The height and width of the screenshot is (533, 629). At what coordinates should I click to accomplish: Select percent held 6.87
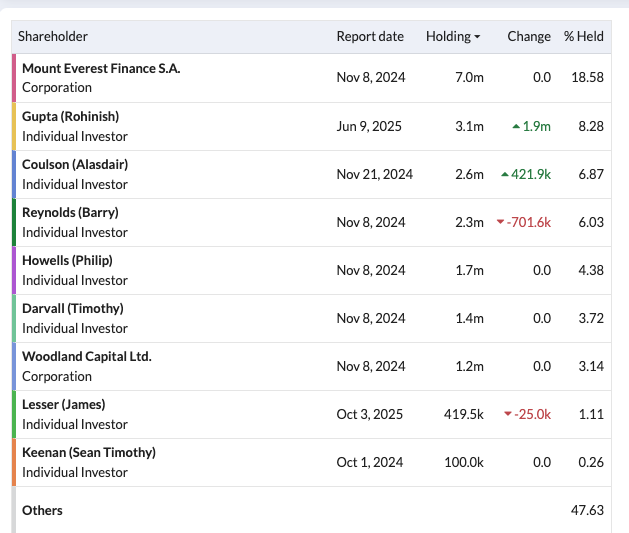pyautogui.click(x=591, y=174)
